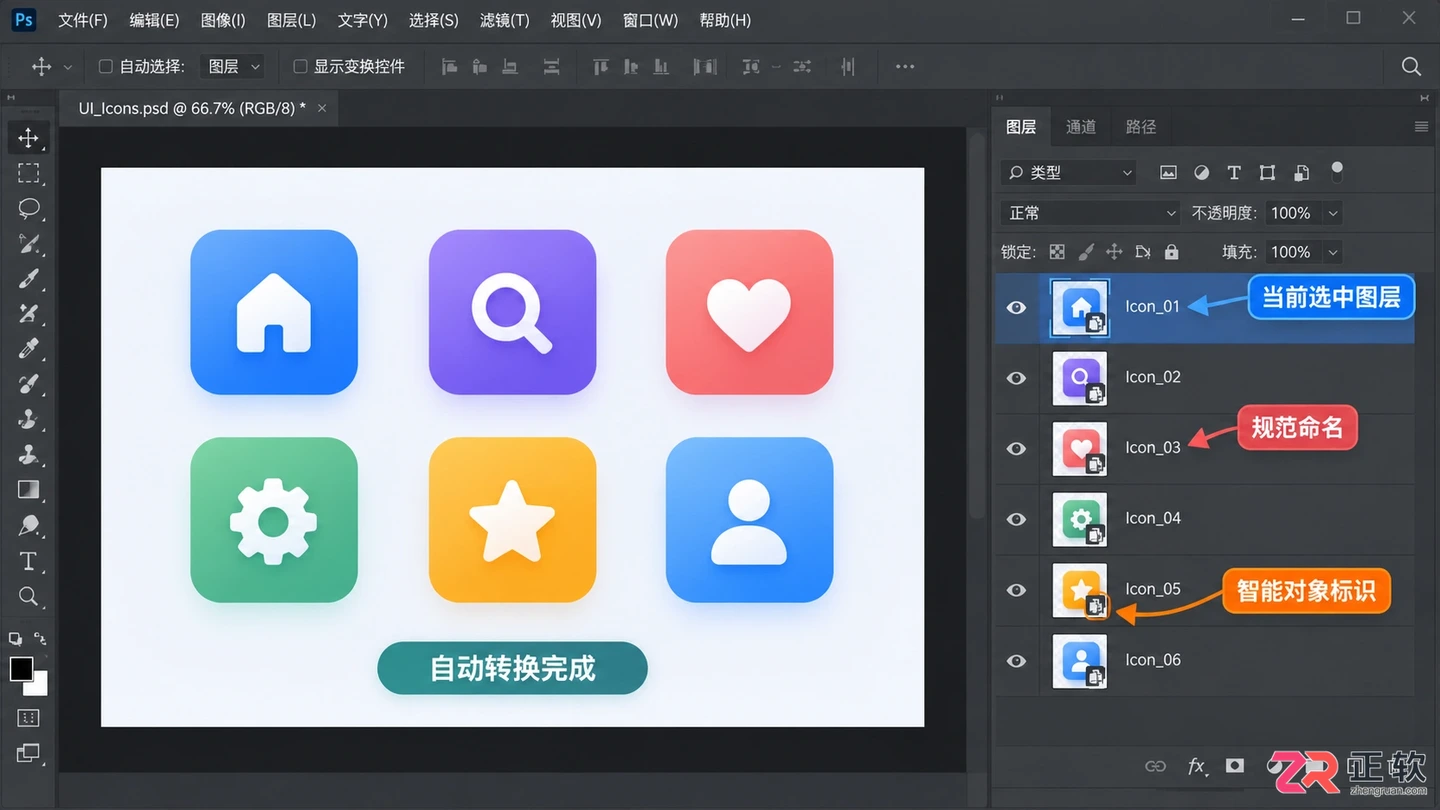Open the 图像(I) menu
The height and width of the screenshot is (810, 1440).
tap(222, 20)
